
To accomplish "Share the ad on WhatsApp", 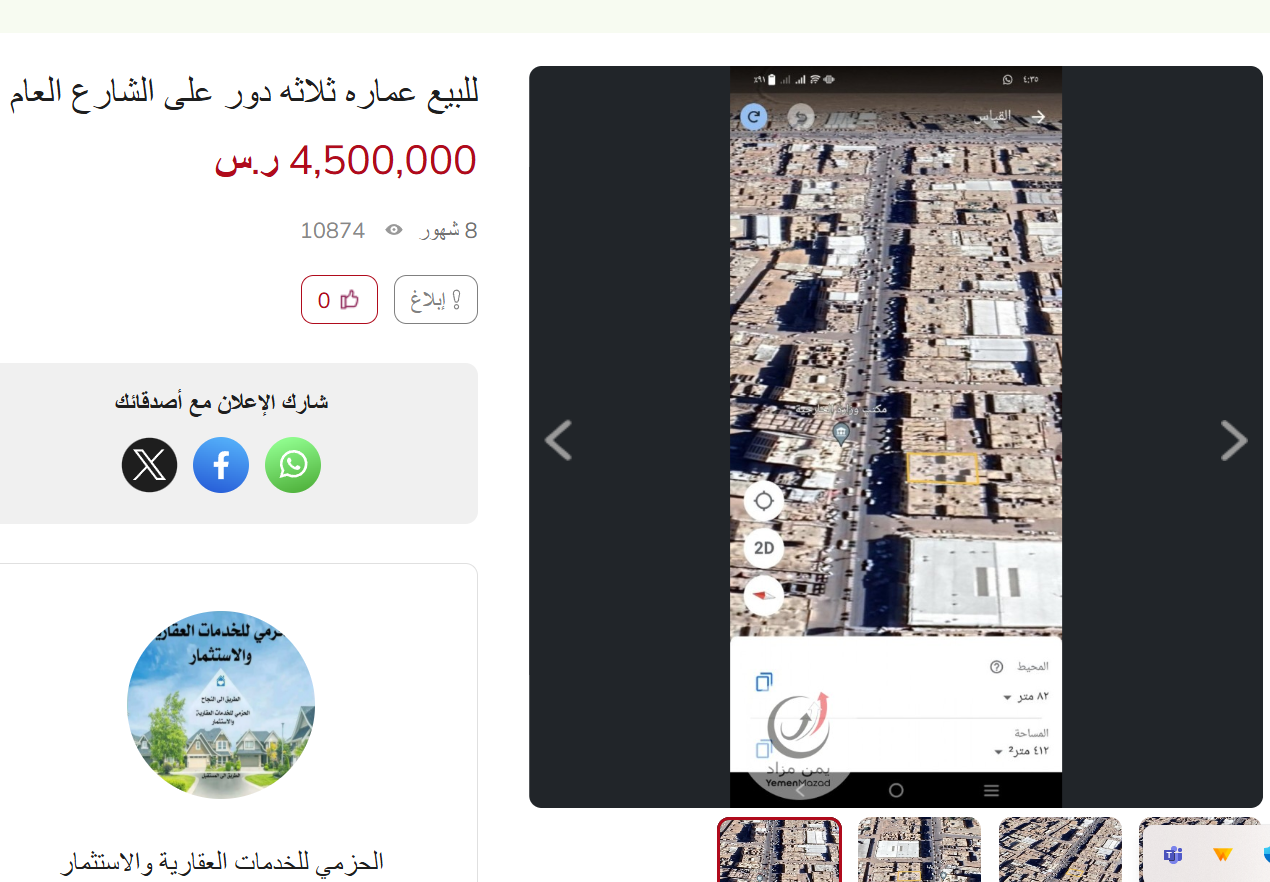I will (293, 465).
